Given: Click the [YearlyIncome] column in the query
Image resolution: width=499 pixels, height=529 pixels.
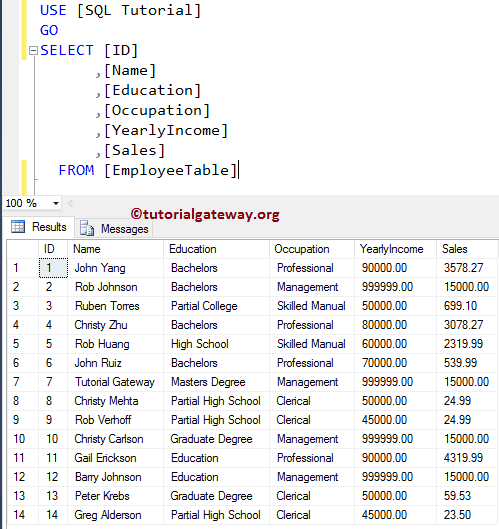Looking at the screenshot, I should click(x=166, y=130).
